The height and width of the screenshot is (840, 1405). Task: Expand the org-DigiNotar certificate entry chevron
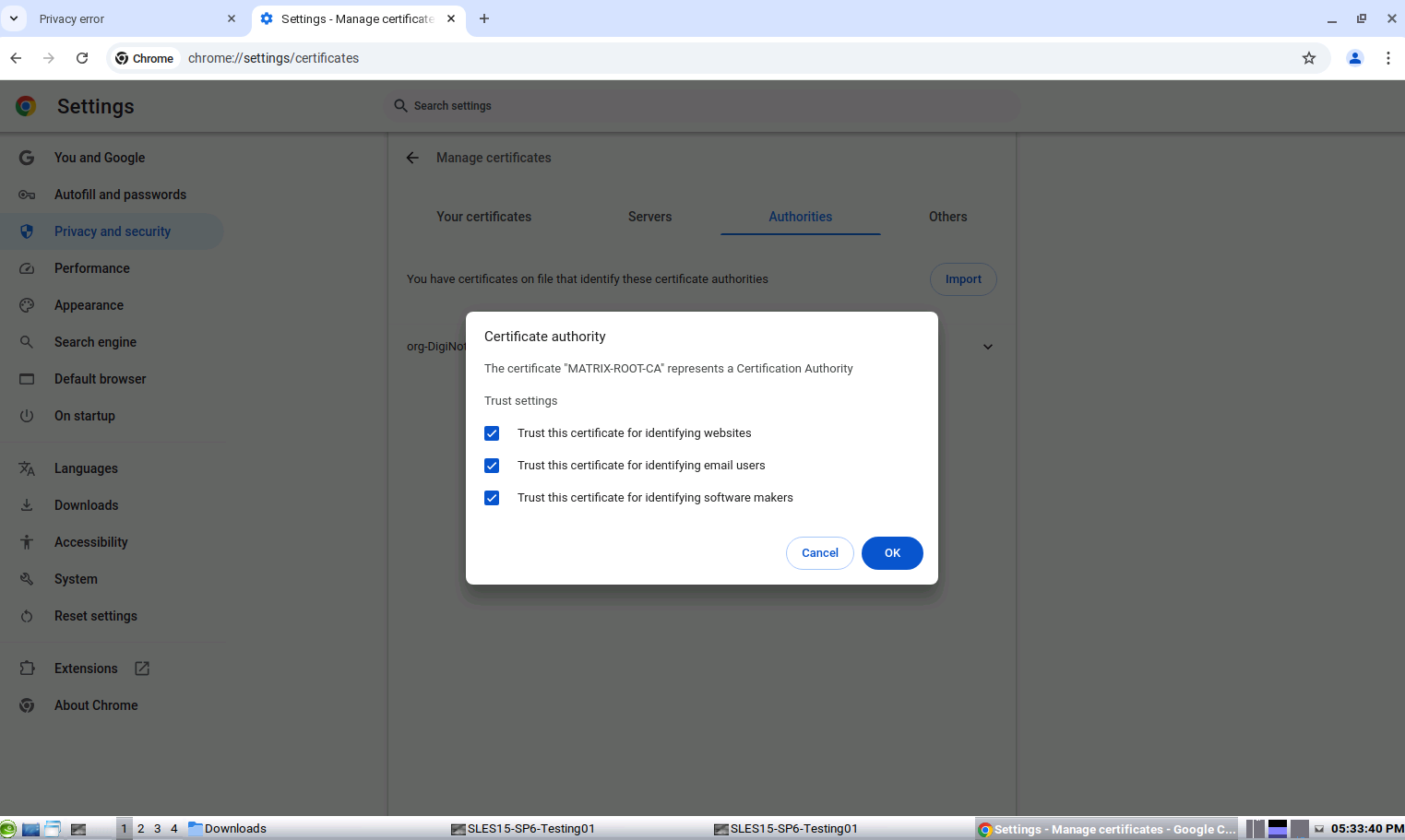[987, 347]
